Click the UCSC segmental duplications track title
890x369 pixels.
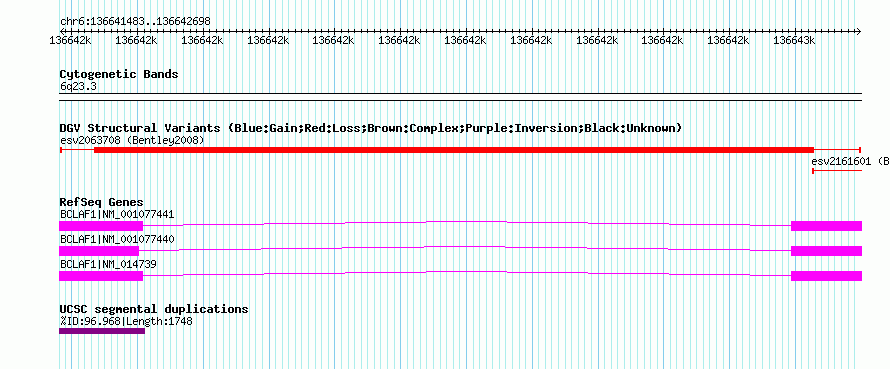point(154,309)
